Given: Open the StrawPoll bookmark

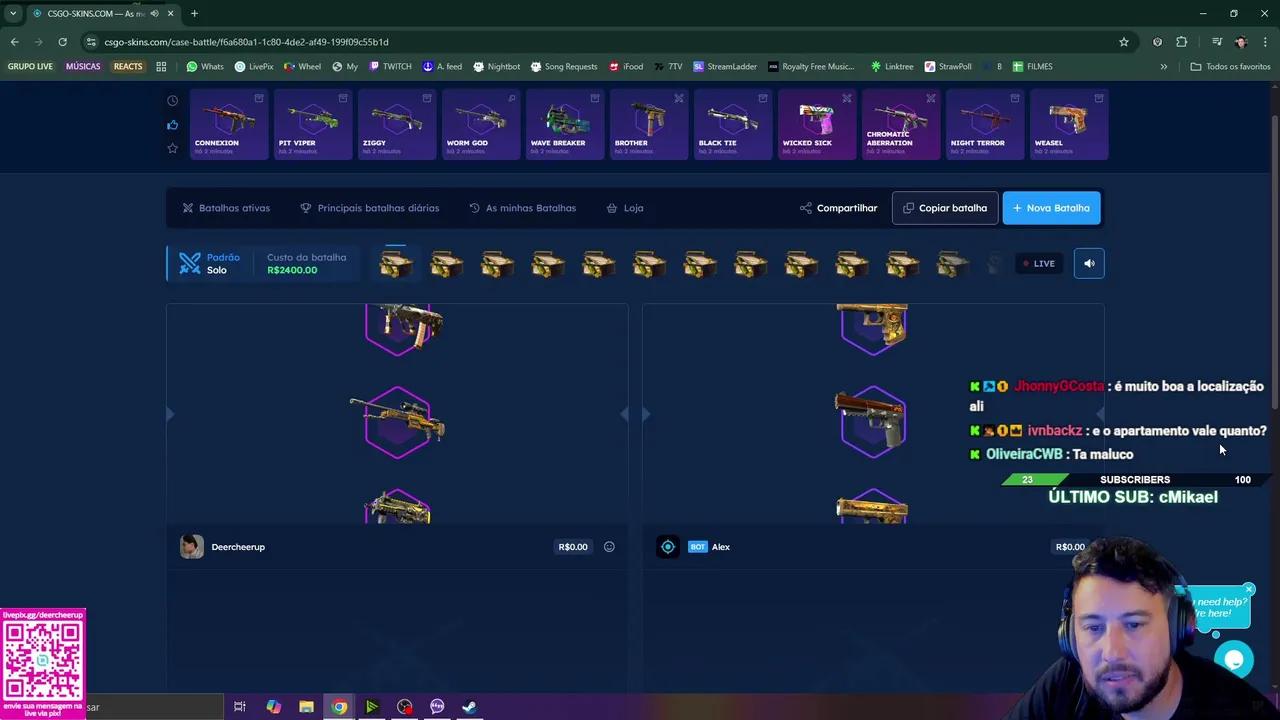Looking at the screenshot, I should [948, 67].
